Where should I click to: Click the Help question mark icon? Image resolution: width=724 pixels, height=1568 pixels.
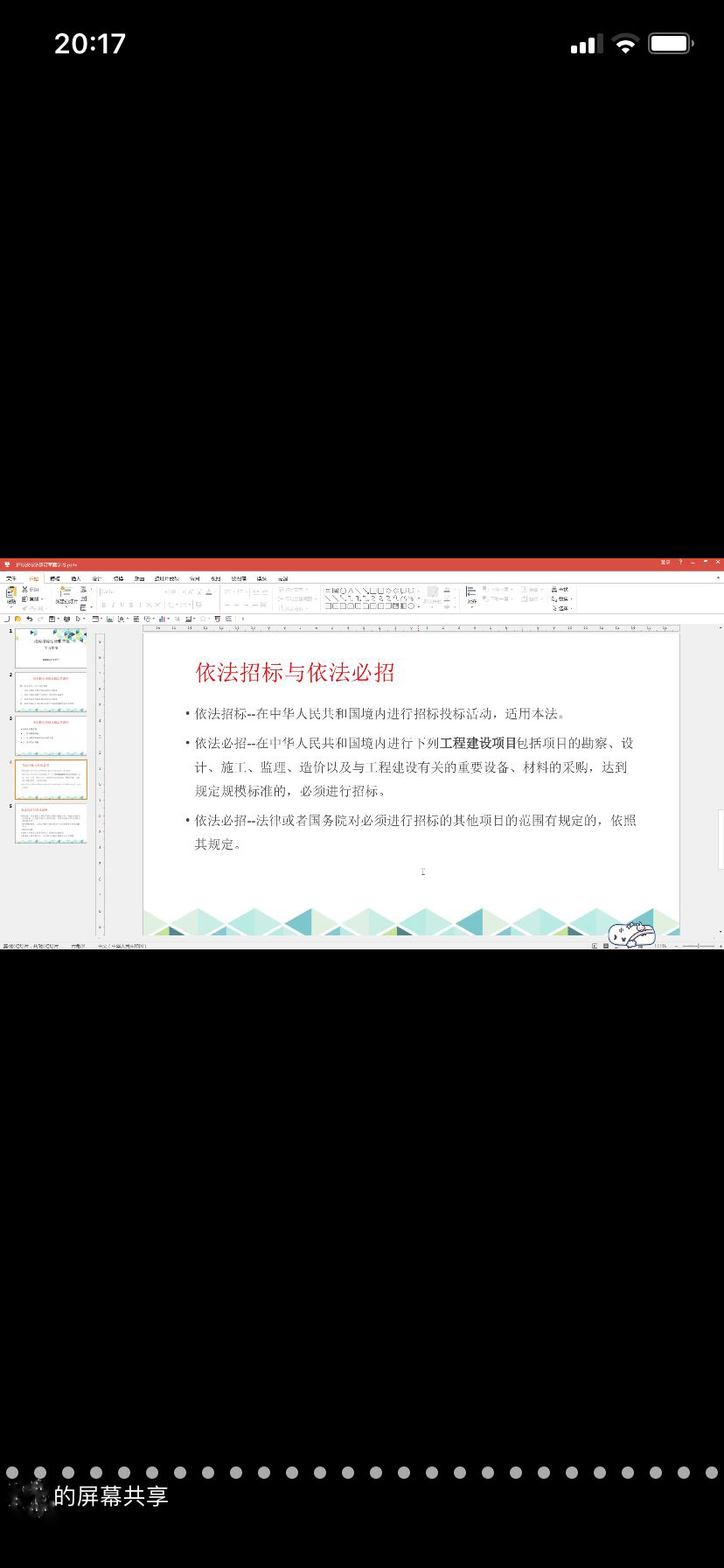tap(681, 563)
